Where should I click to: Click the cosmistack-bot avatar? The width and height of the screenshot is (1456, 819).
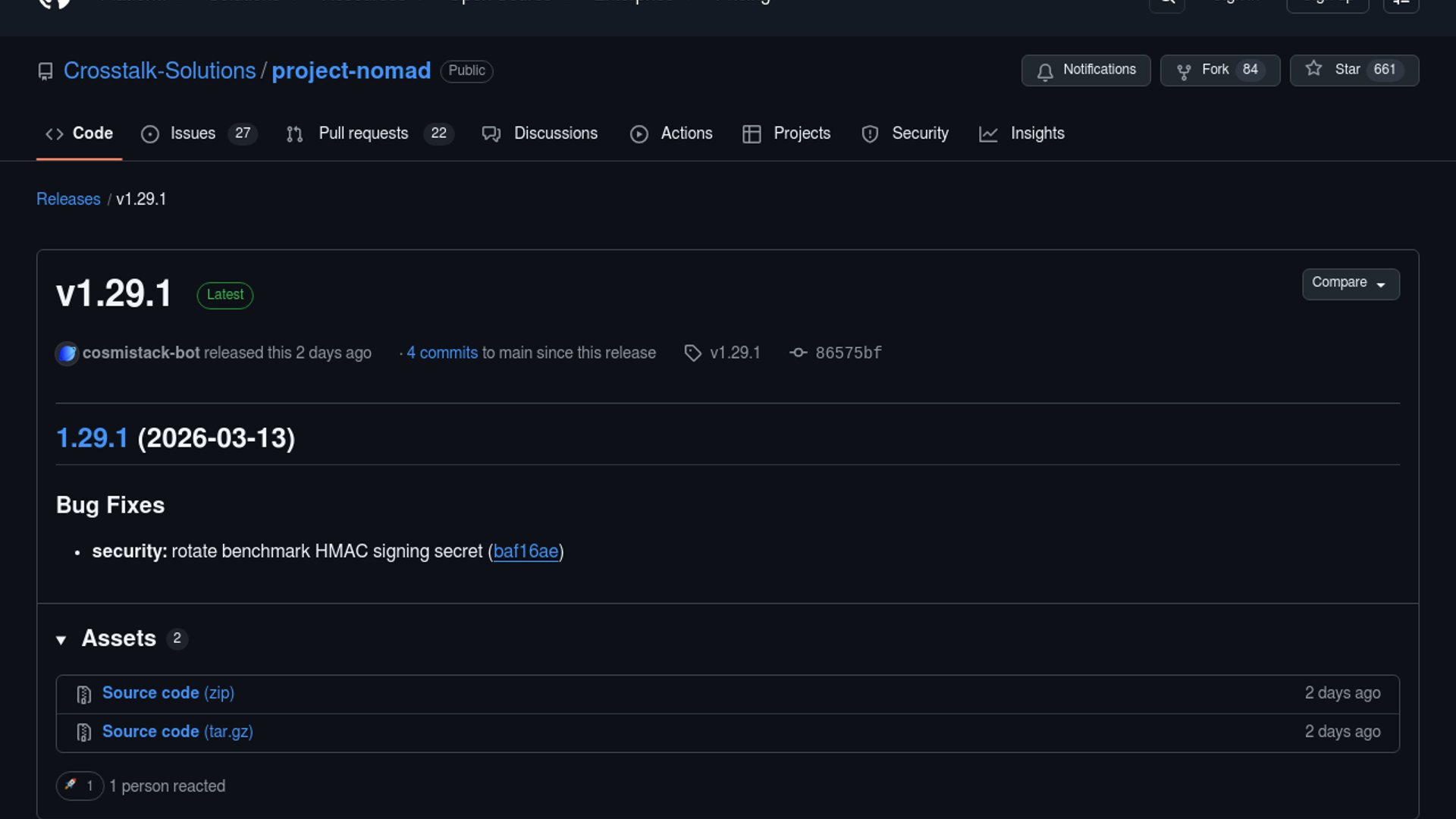[67, 353]
